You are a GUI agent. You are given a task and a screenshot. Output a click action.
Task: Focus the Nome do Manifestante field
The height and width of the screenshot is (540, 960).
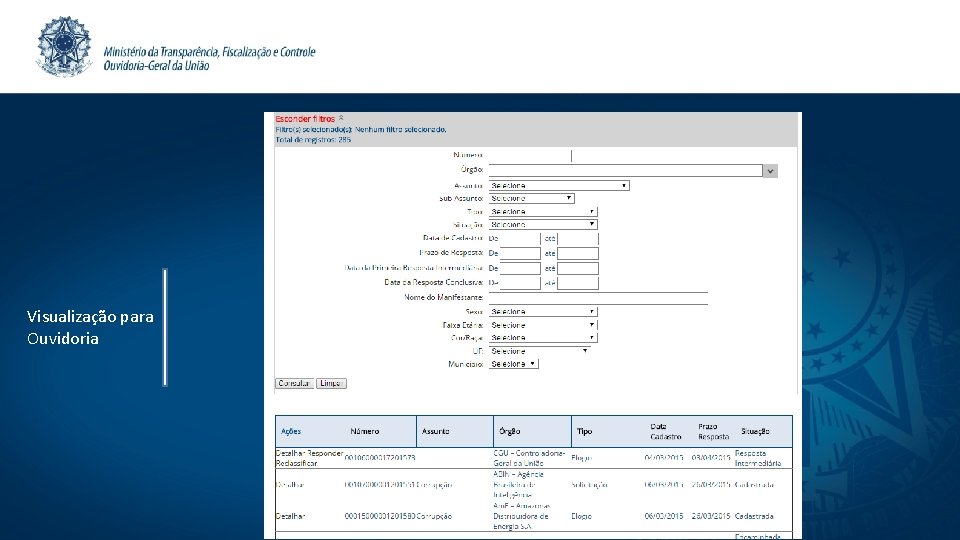coord(598,298)
